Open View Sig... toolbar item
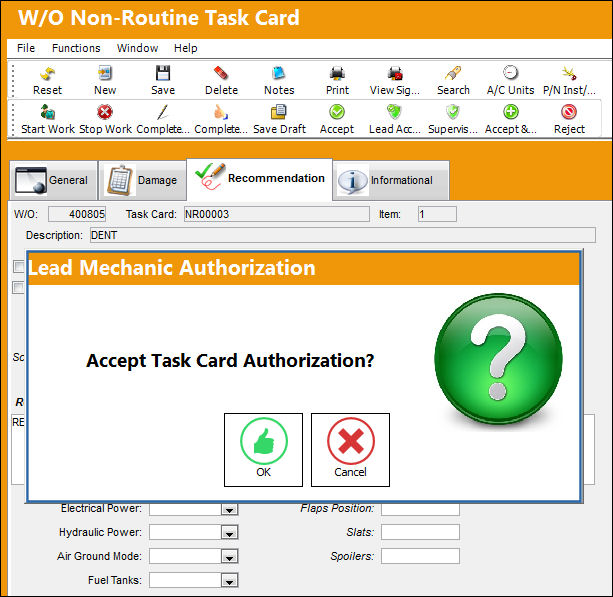Screen dimensions: 613x597 click(x=395, y=81)
